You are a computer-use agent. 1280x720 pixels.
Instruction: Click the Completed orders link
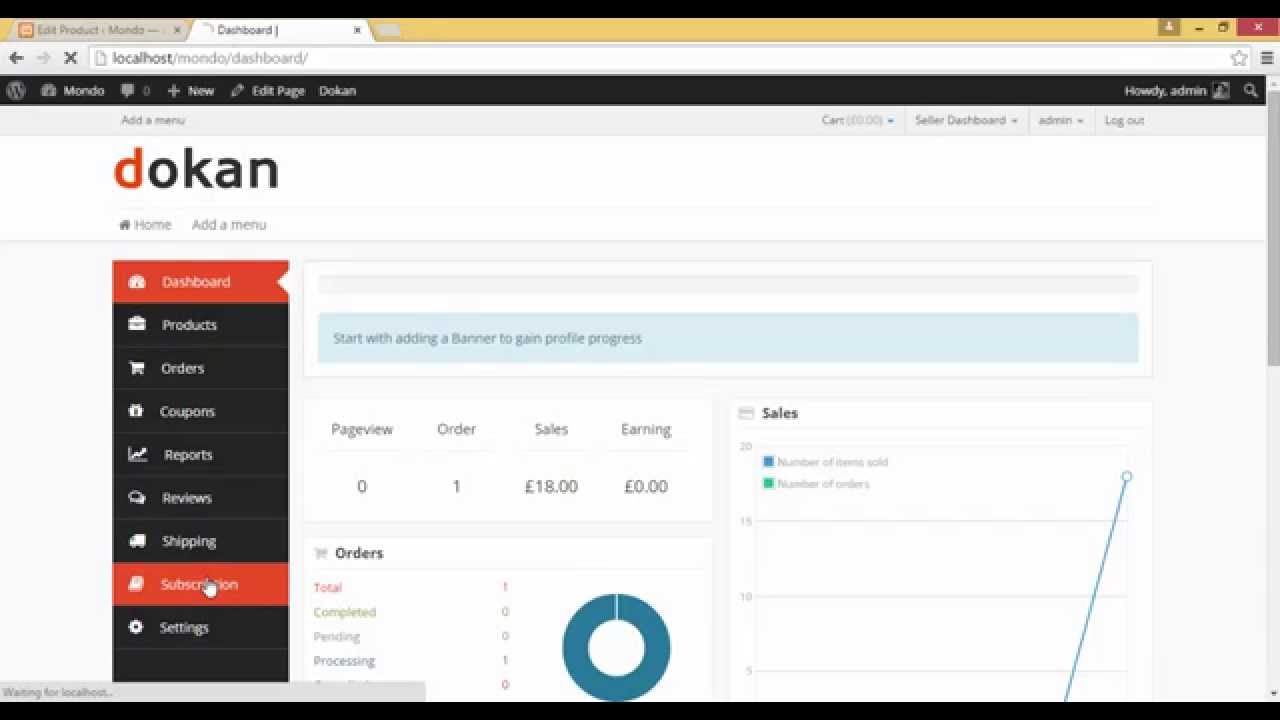pyautogui.click(x=345, y=612)
